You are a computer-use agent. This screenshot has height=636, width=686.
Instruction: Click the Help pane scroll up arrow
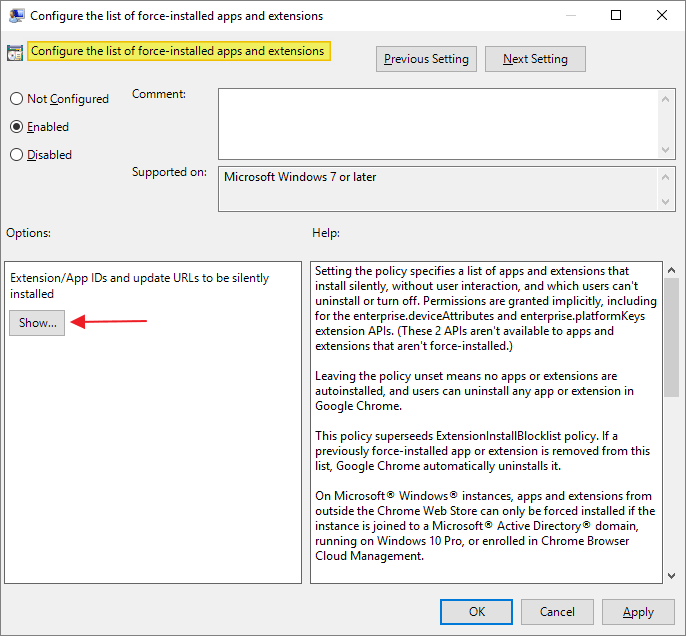(671, 270)
